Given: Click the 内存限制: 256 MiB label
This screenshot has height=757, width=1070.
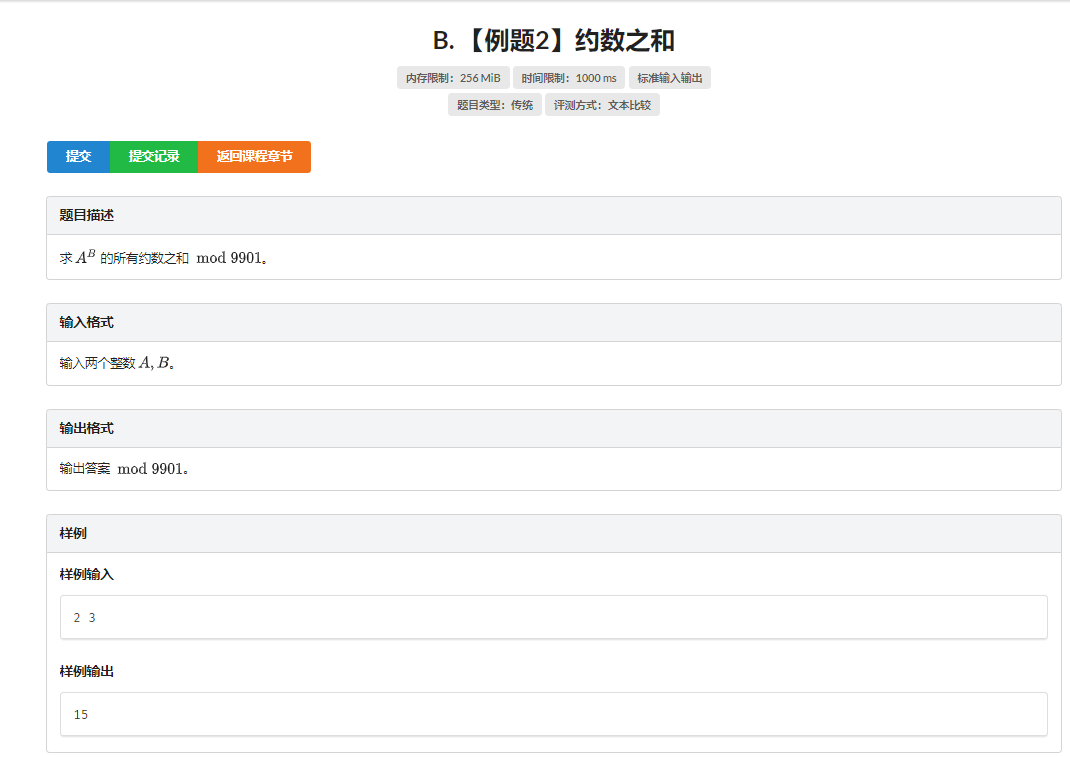Looking at the screenshot, I should [453, 78].
